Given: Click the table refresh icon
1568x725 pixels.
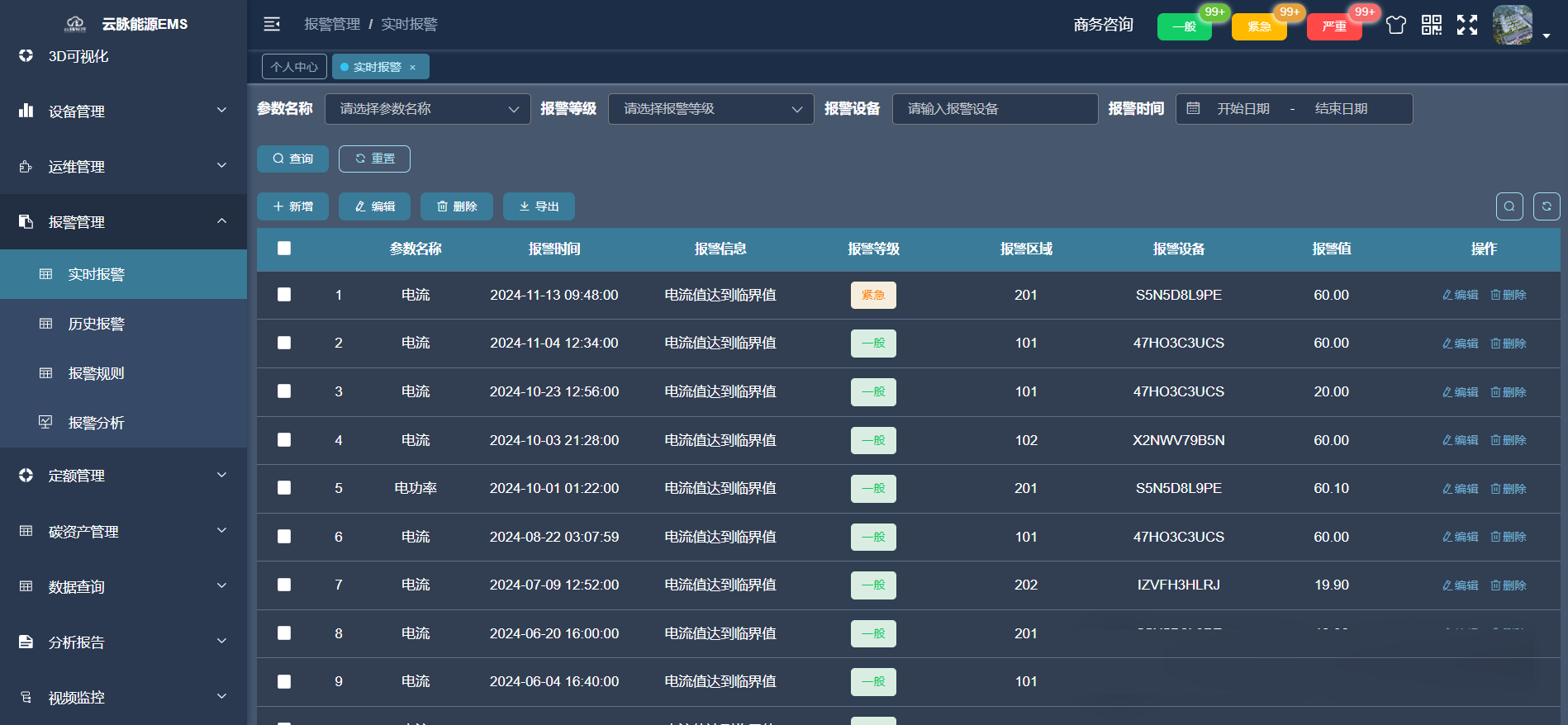Looking at the screenshot, I should pyautogui.click(x=1546, y=206).
